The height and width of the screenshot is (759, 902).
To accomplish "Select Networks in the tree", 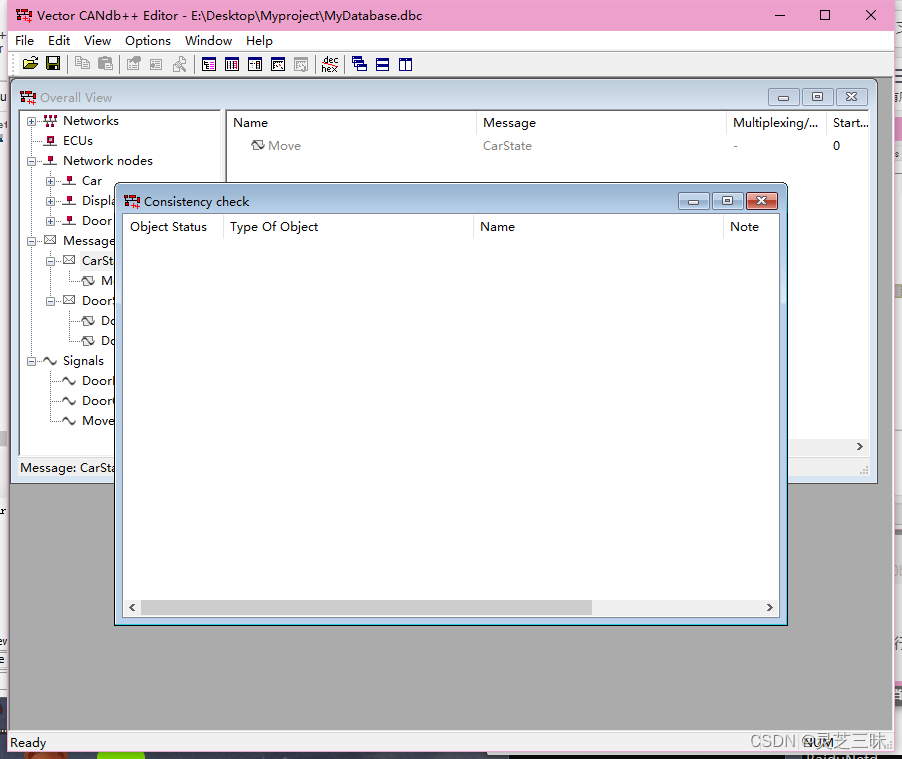I will coord(91,121).
